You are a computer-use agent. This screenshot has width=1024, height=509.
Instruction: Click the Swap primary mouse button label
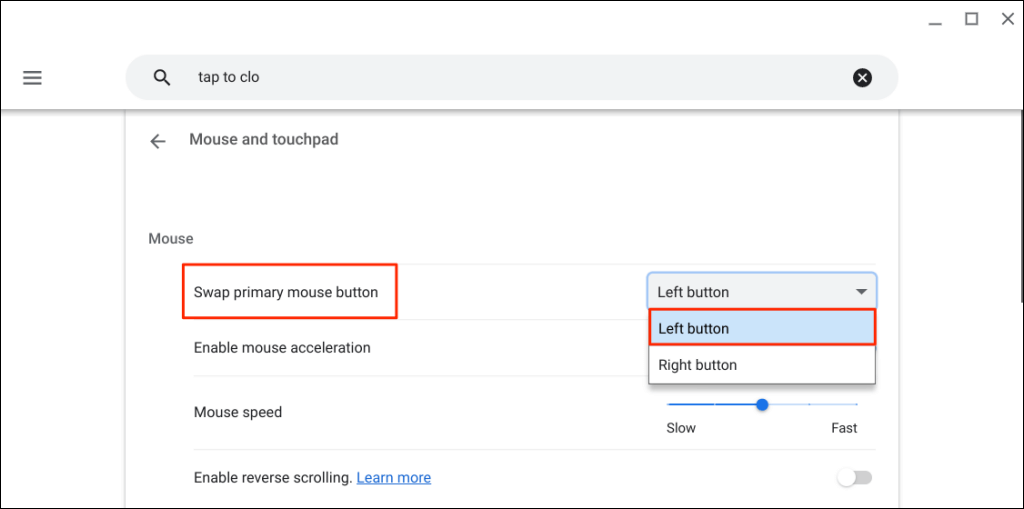click(286, 292)
